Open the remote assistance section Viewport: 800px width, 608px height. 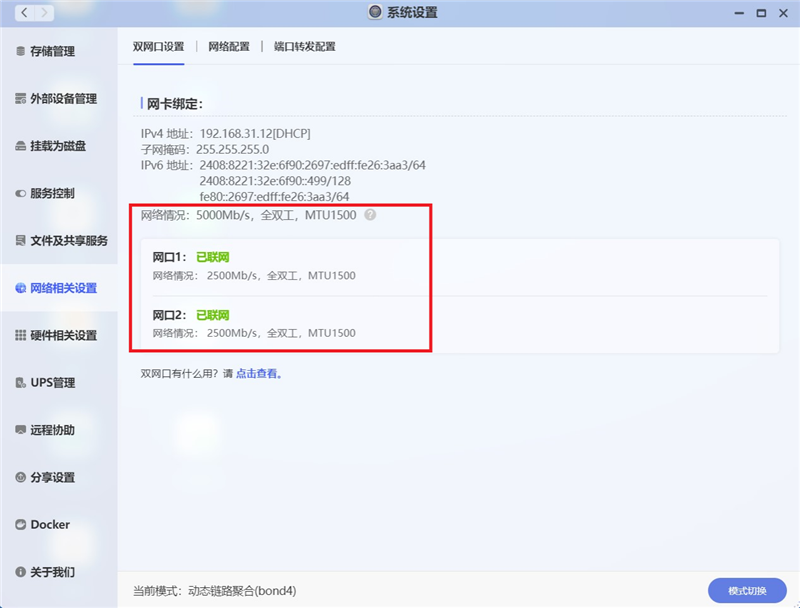[x=52, y=430]
